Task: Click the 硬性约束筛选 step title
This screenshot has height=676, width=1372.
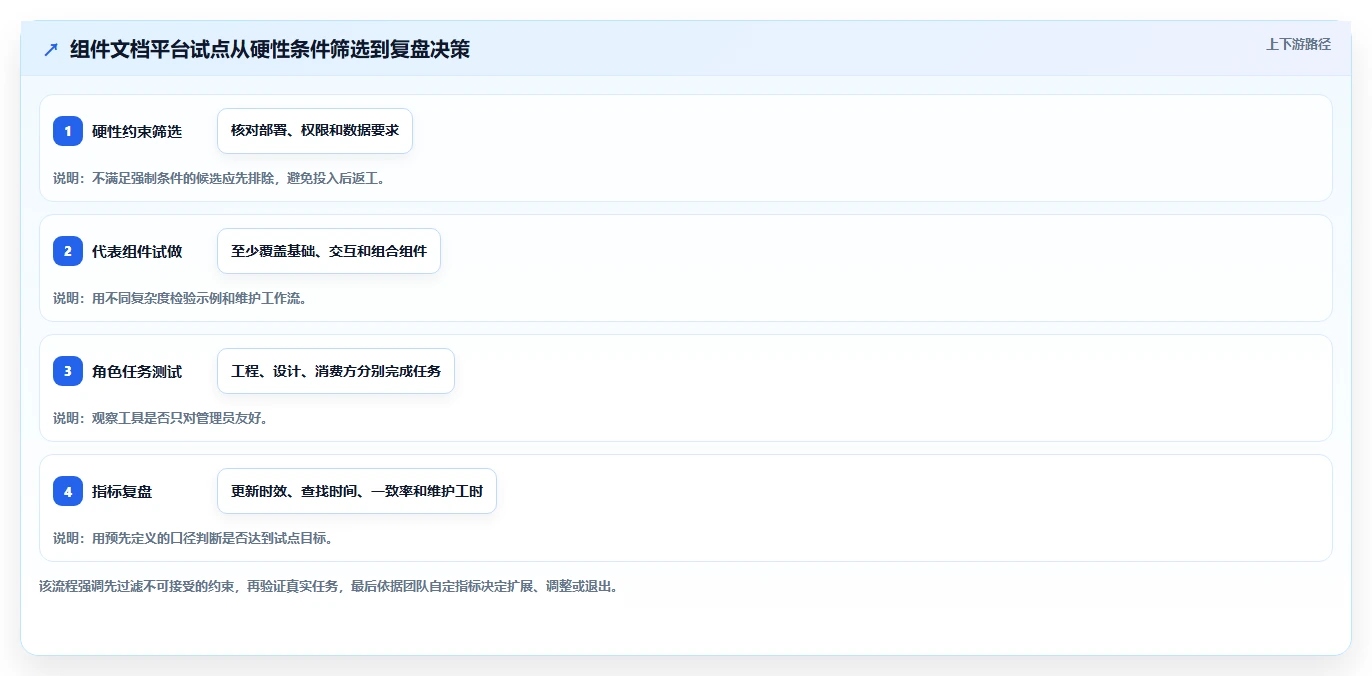Action: (137, 131)
